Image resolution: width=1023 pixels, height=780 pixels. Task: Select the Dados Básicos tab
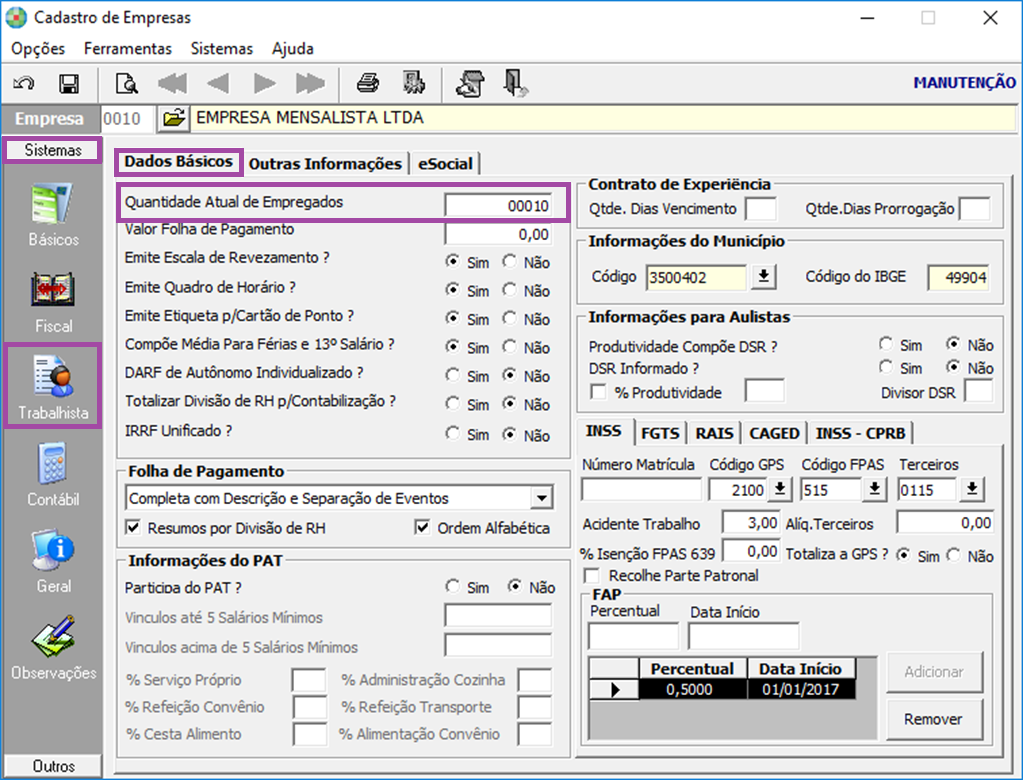coord(179,162)
